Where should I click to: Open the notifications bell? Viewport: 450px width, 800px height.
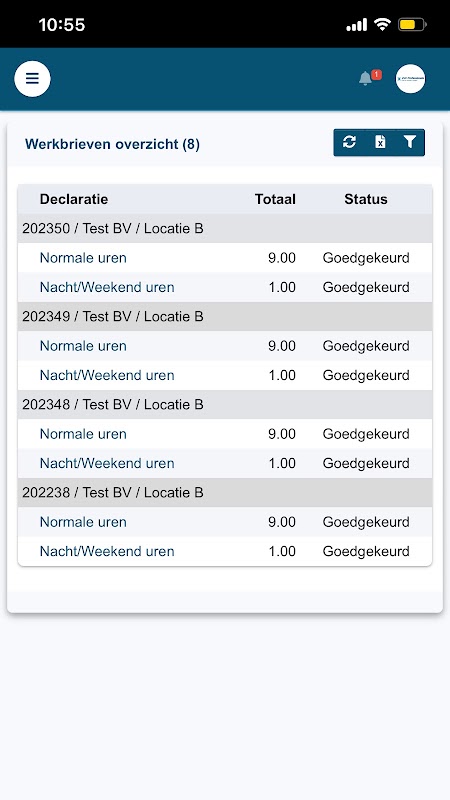365,79
